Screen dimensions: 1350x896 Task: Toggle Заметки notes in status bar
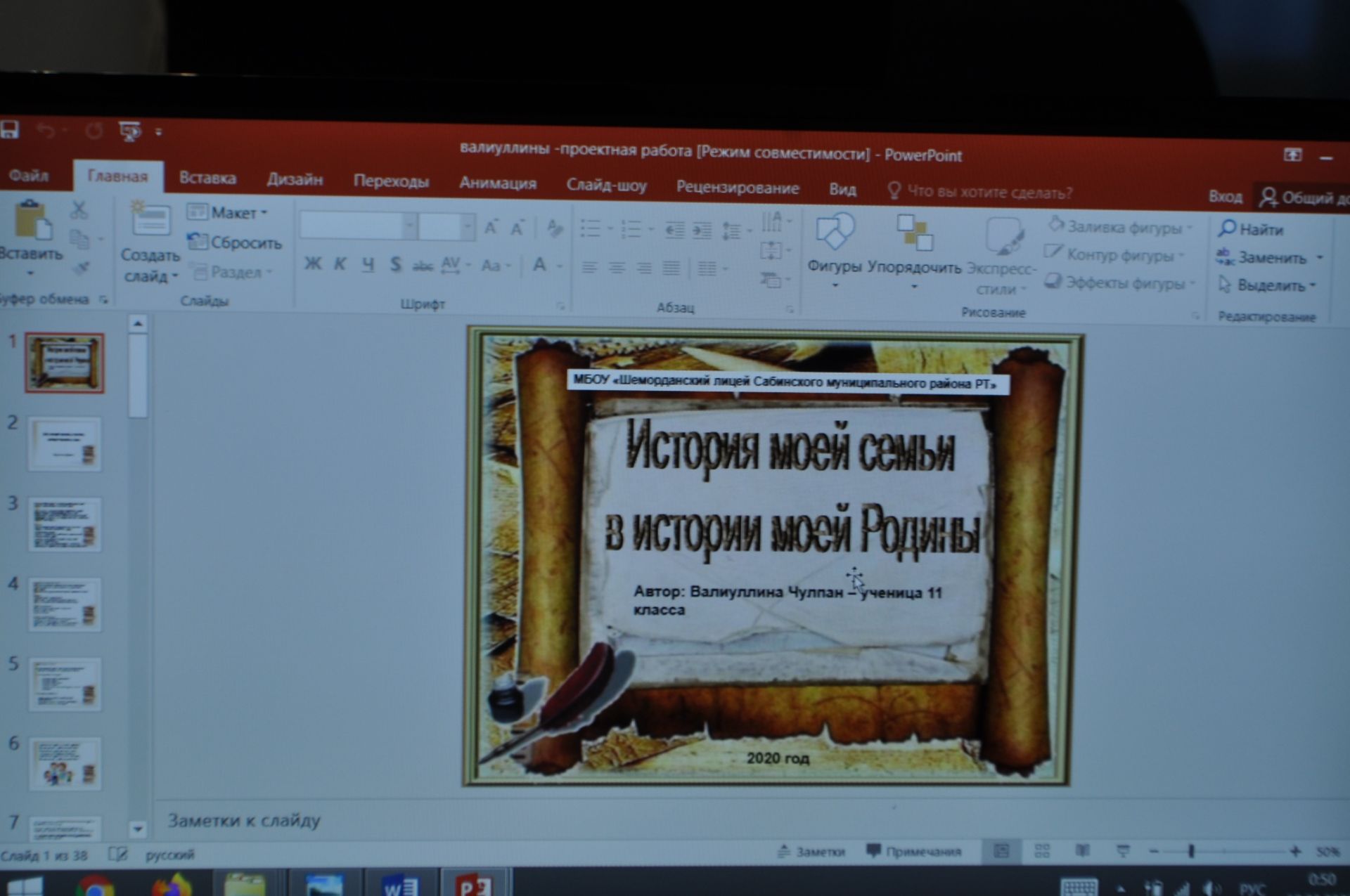[x=811, y=851]
